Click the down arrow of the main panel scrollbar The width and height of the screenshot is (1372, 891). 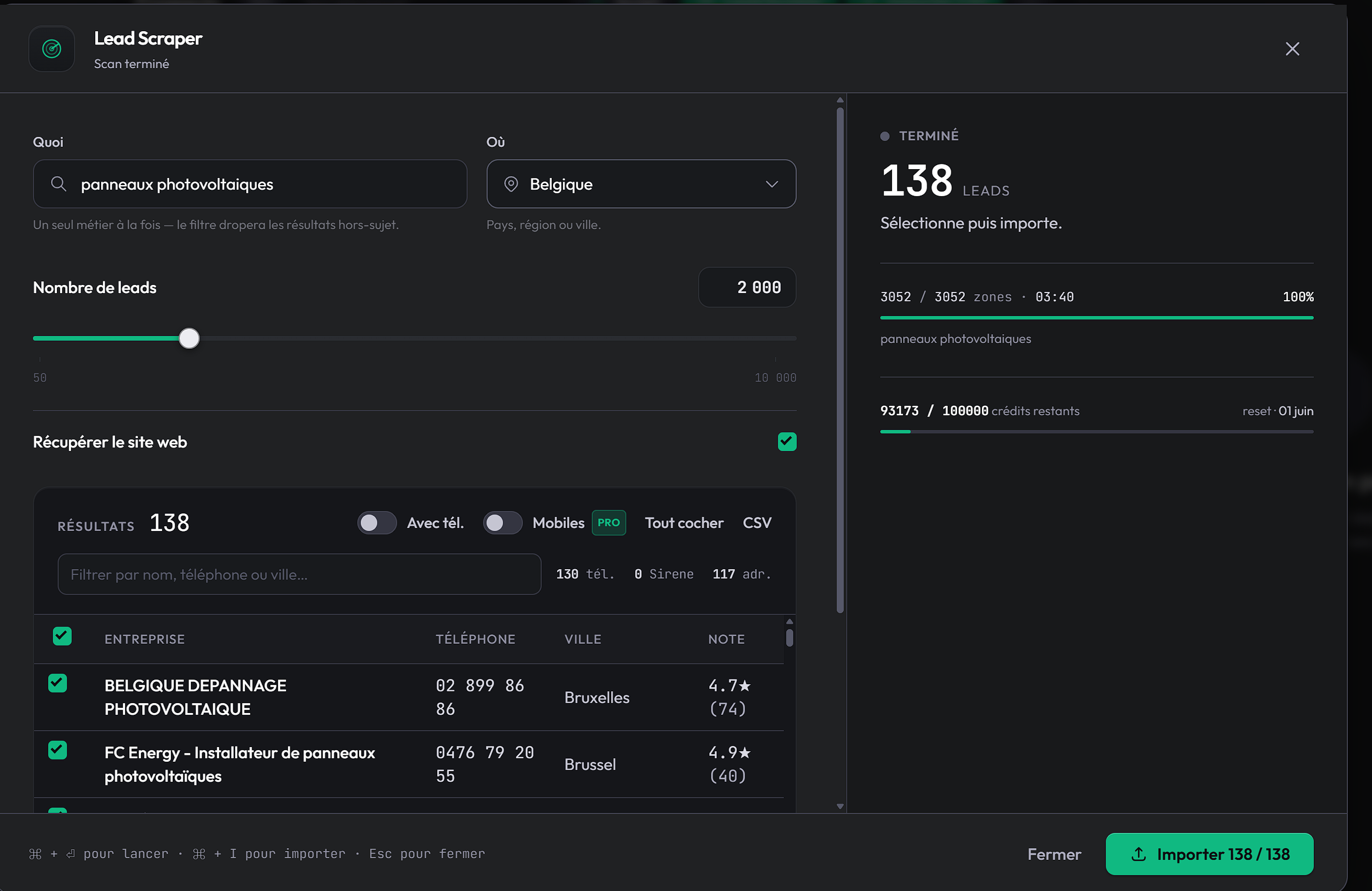pos(840,806)
